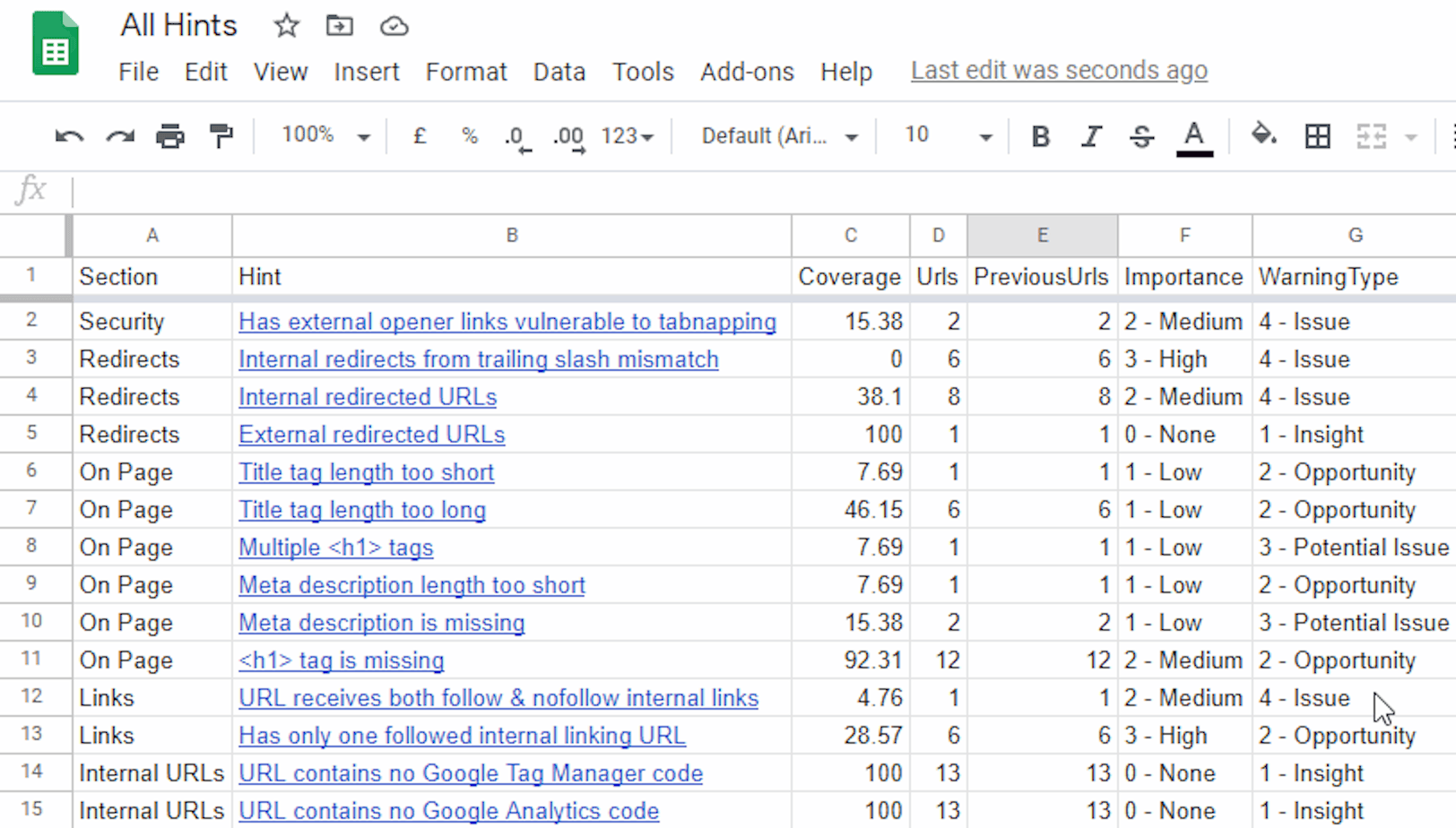Open the Add-ons menu
1456x828 pixels.
click(x=747, y=72)
